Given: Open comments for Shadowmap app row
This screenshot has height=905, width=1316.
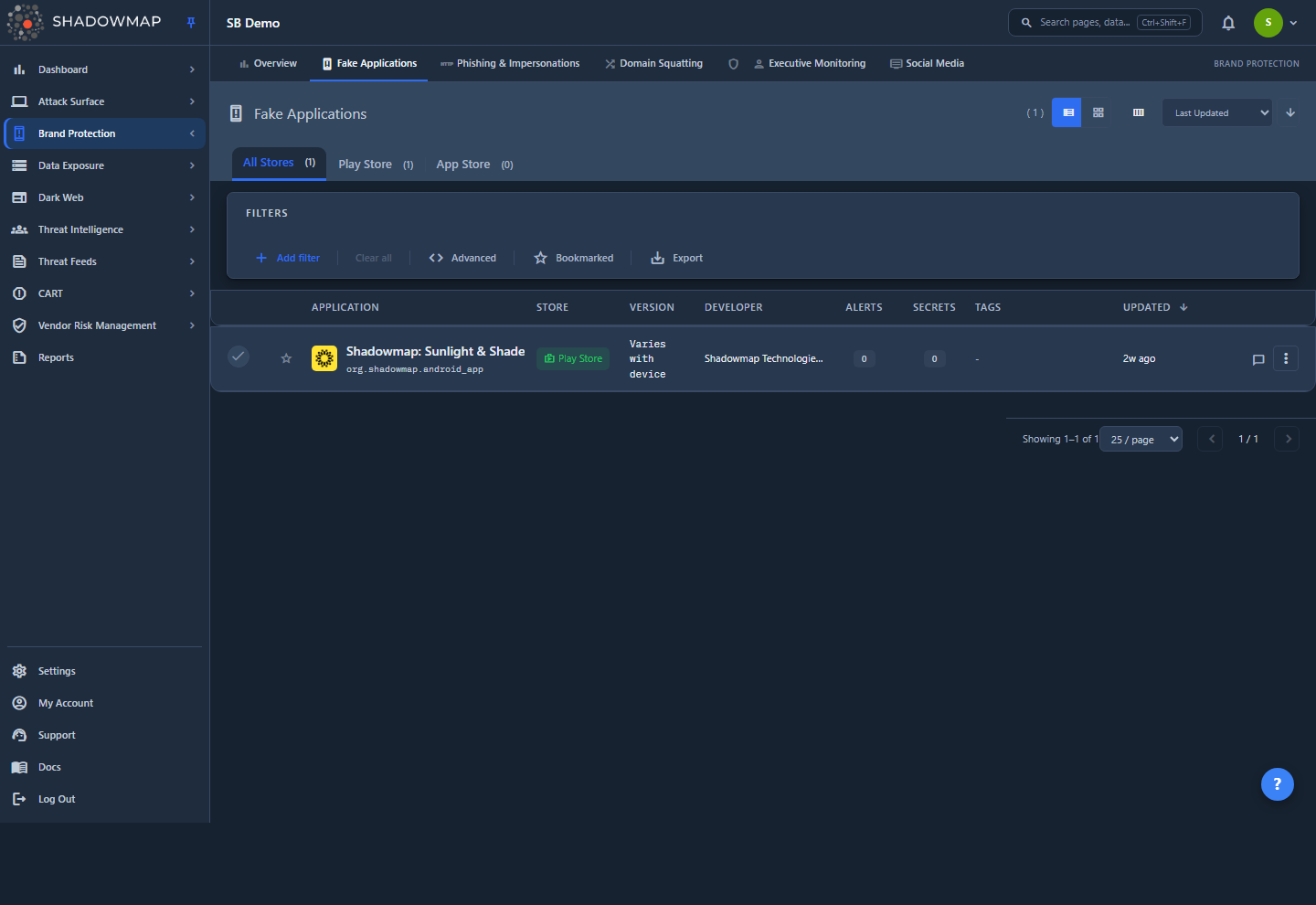Looking at the screenshot, I should pos(1258,359).
